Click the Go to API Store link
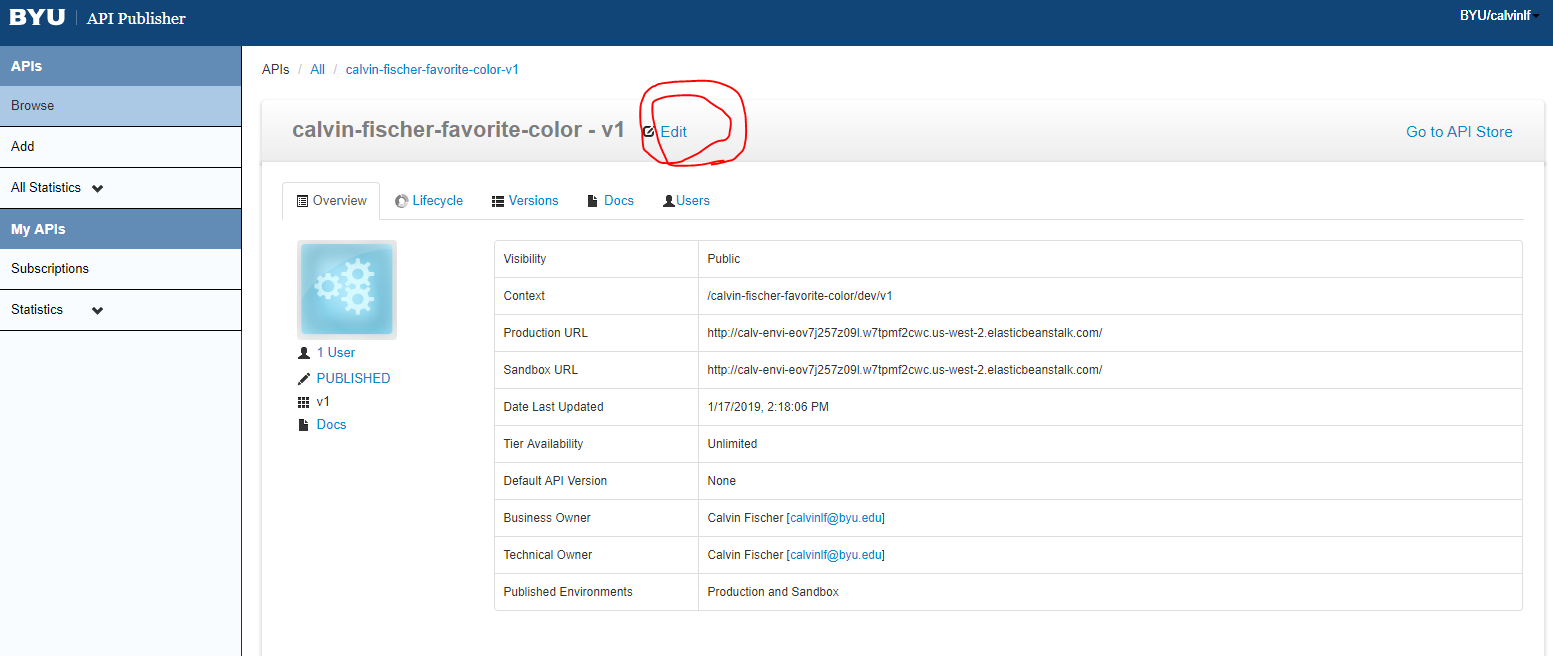Screen dimensions: 1553x656 point(1459,132)
